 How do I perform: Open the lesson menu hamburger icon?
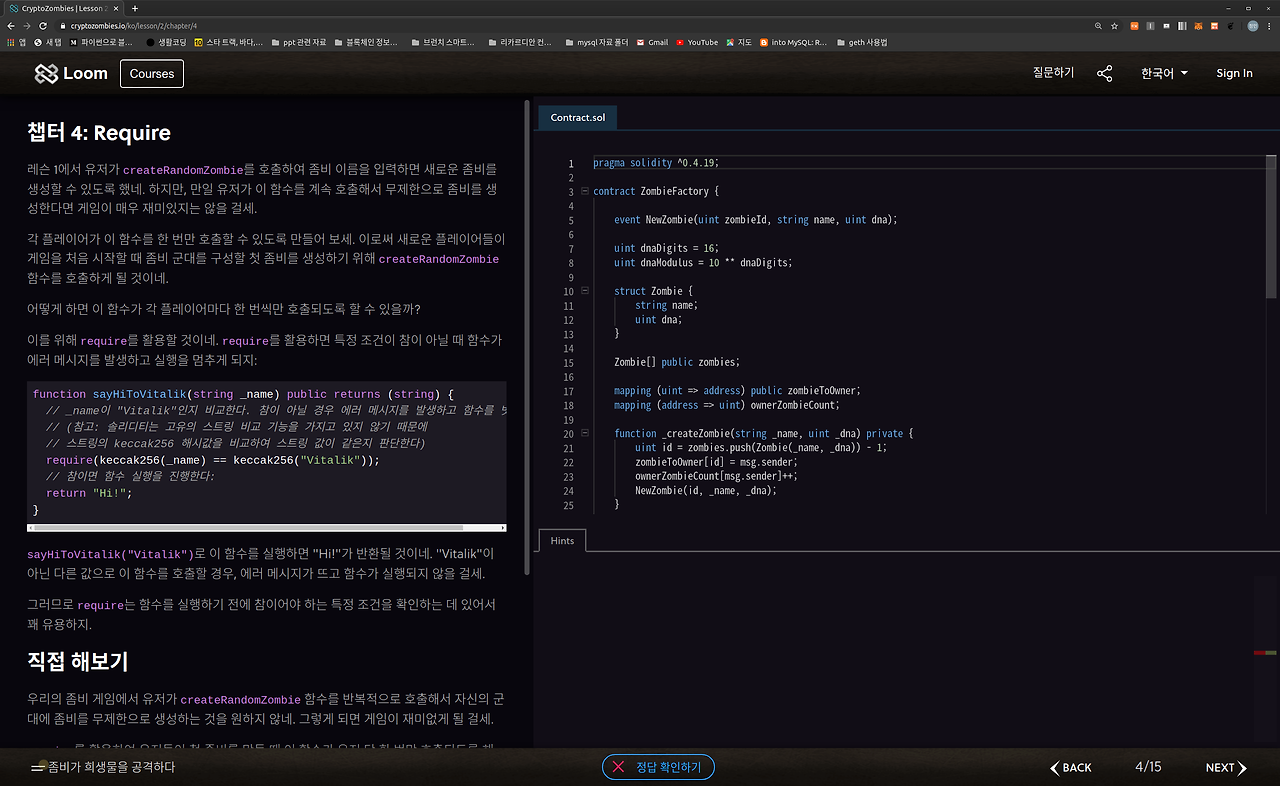tap(38, 767)
